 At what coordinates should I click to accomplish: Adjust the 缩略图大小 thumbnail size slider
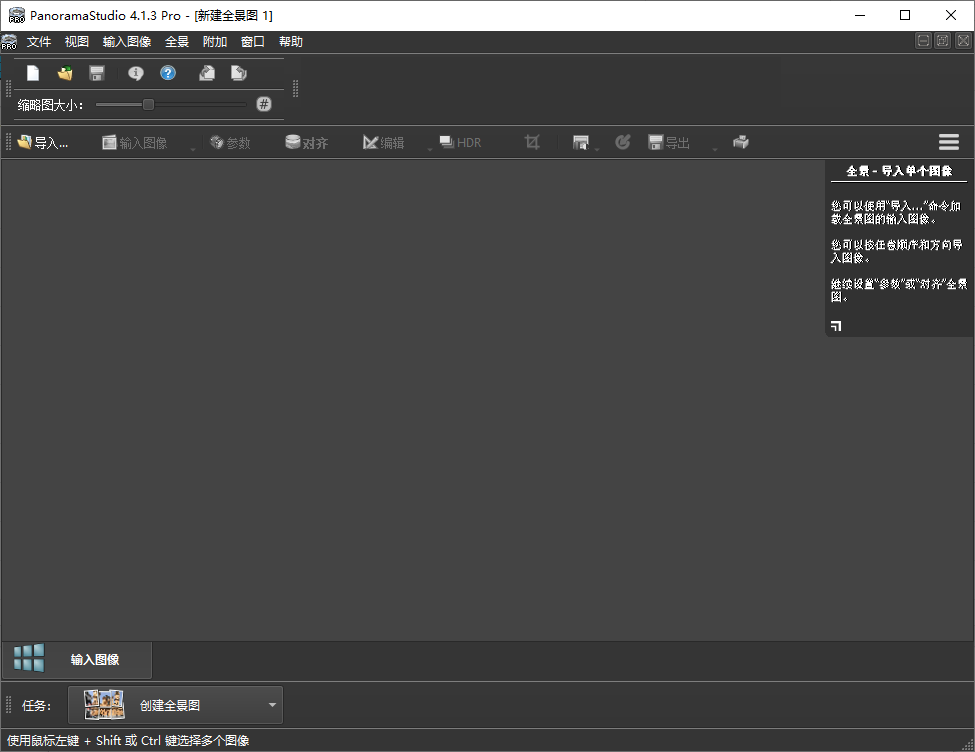[148, 104]
